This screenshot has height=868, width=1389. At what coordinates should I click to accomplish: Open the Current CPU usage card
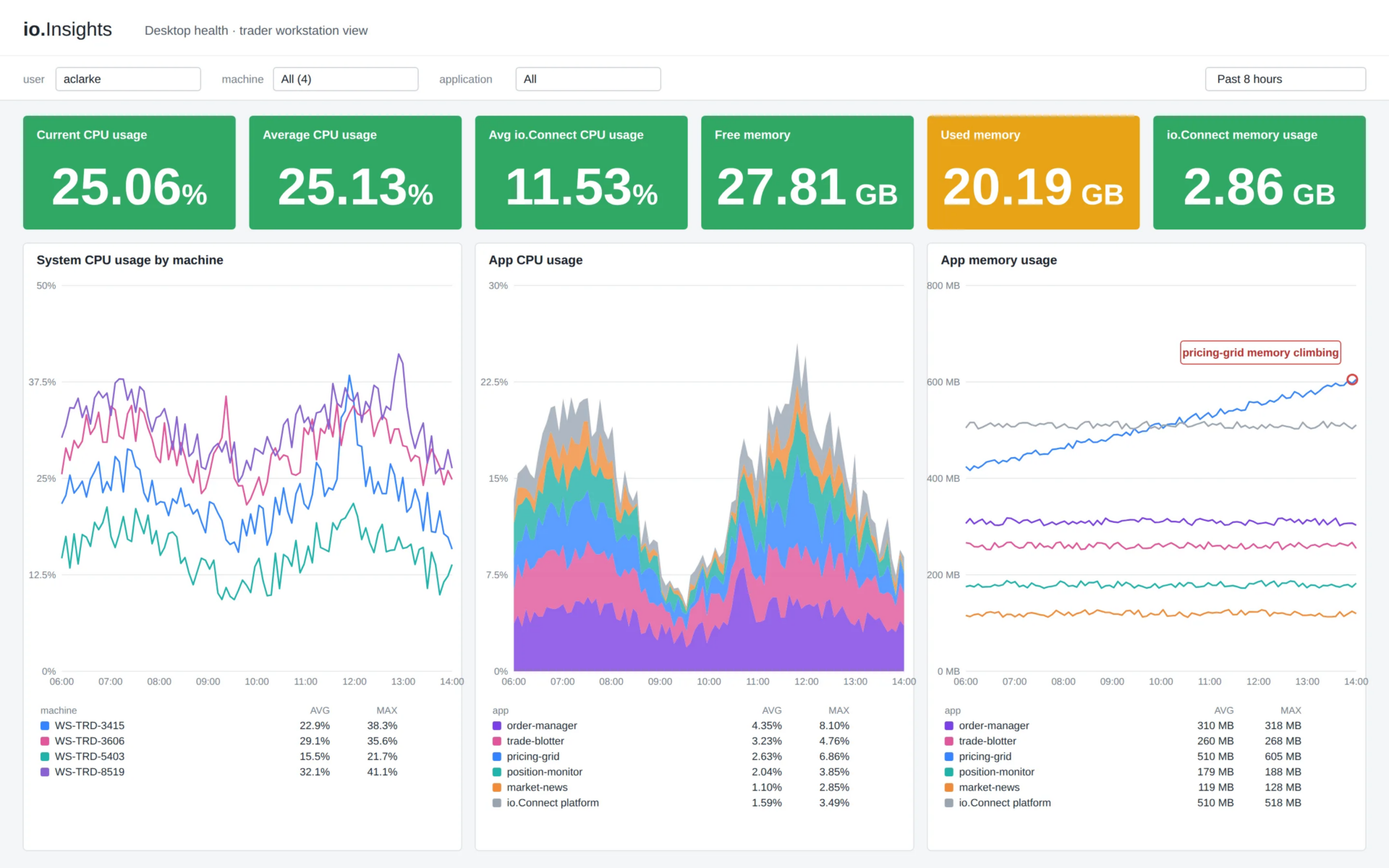coord(129,172)
